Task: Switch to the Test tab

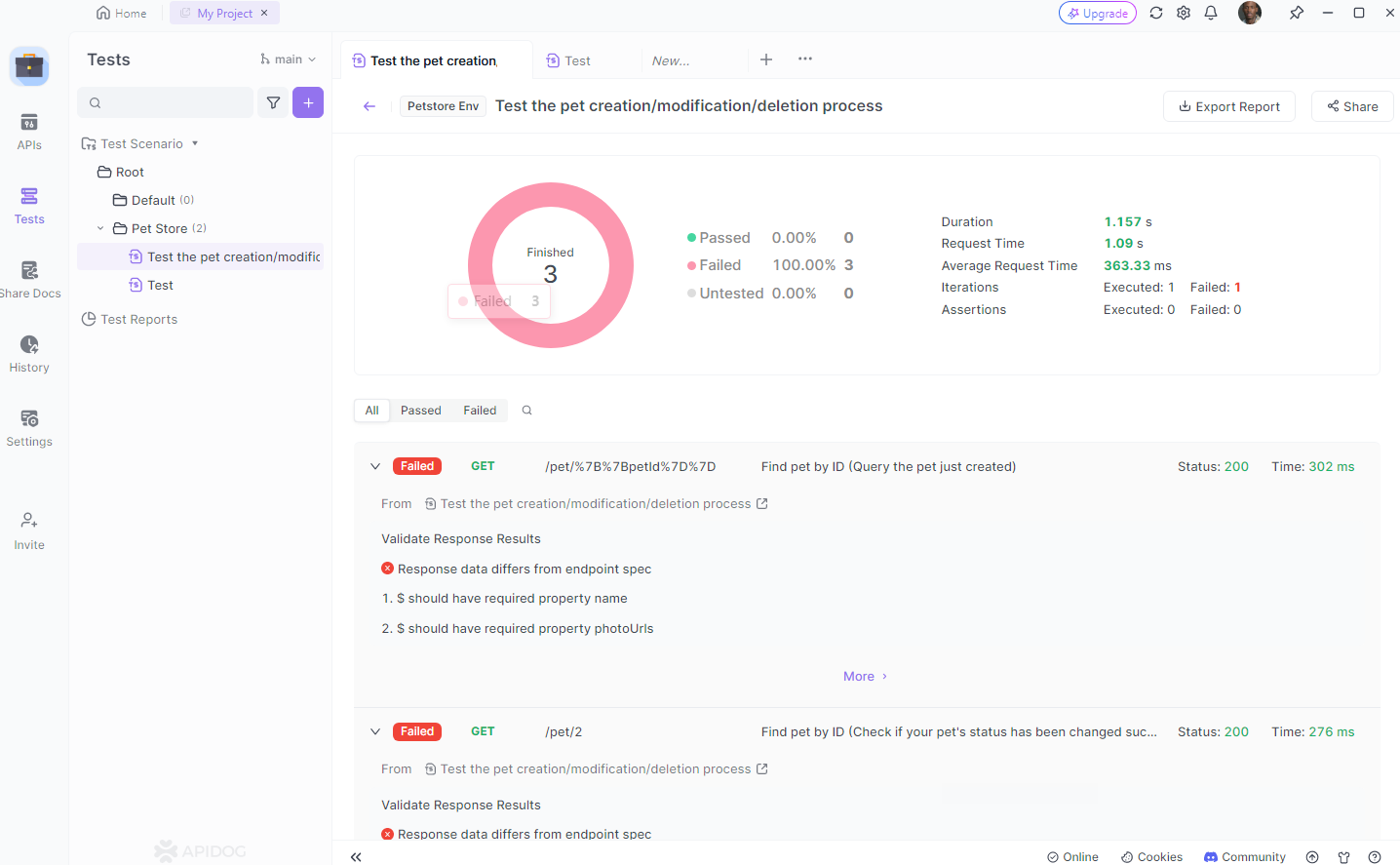Action: pyautogui.click(x=578, y=59)
